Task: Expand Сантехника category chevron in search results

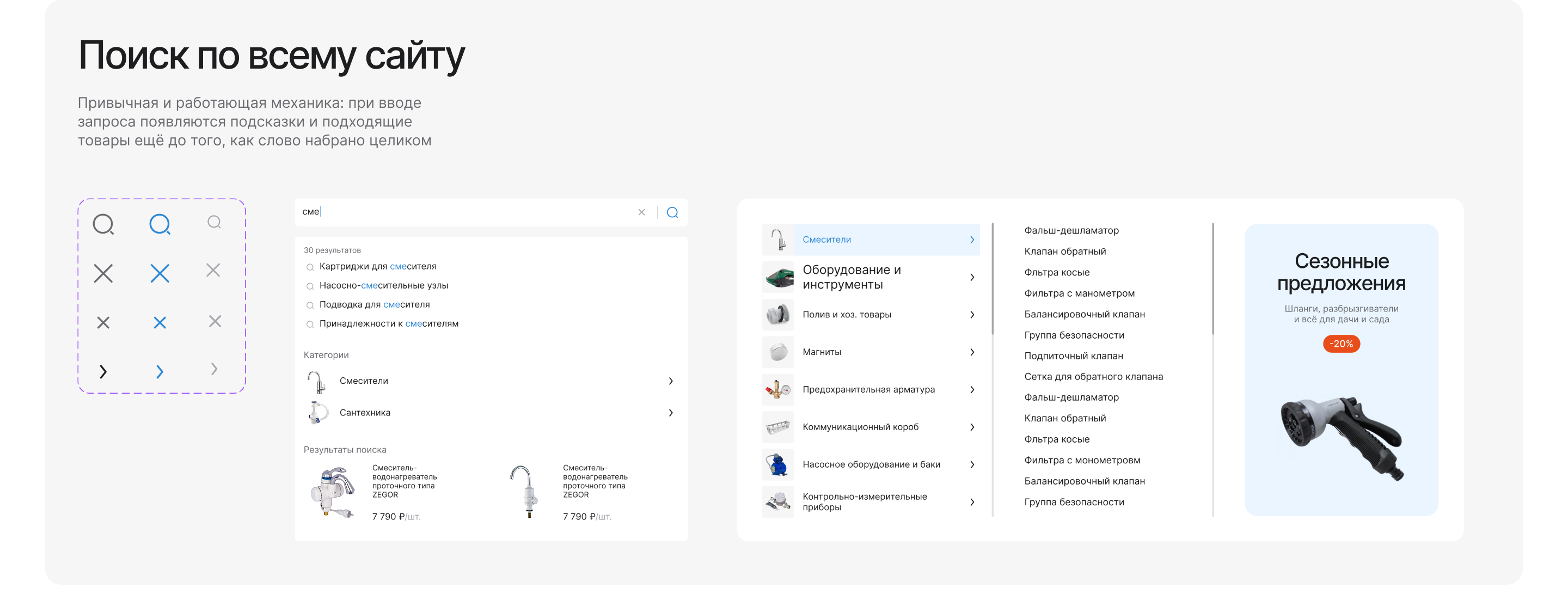Action: click(670, 413)
